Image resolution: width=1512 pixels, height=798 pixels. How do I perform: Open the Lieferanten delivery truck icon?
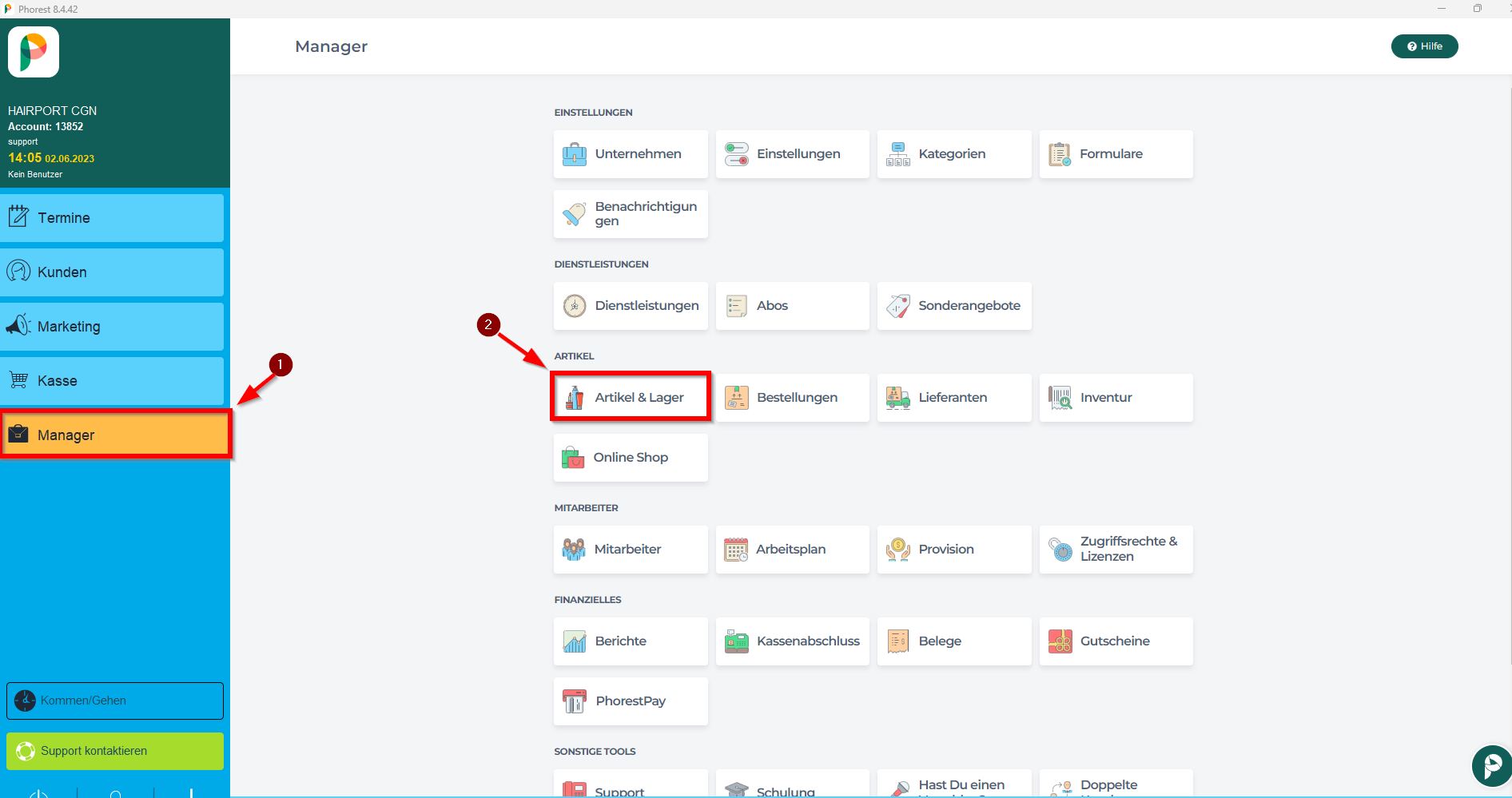coord(898,397)
